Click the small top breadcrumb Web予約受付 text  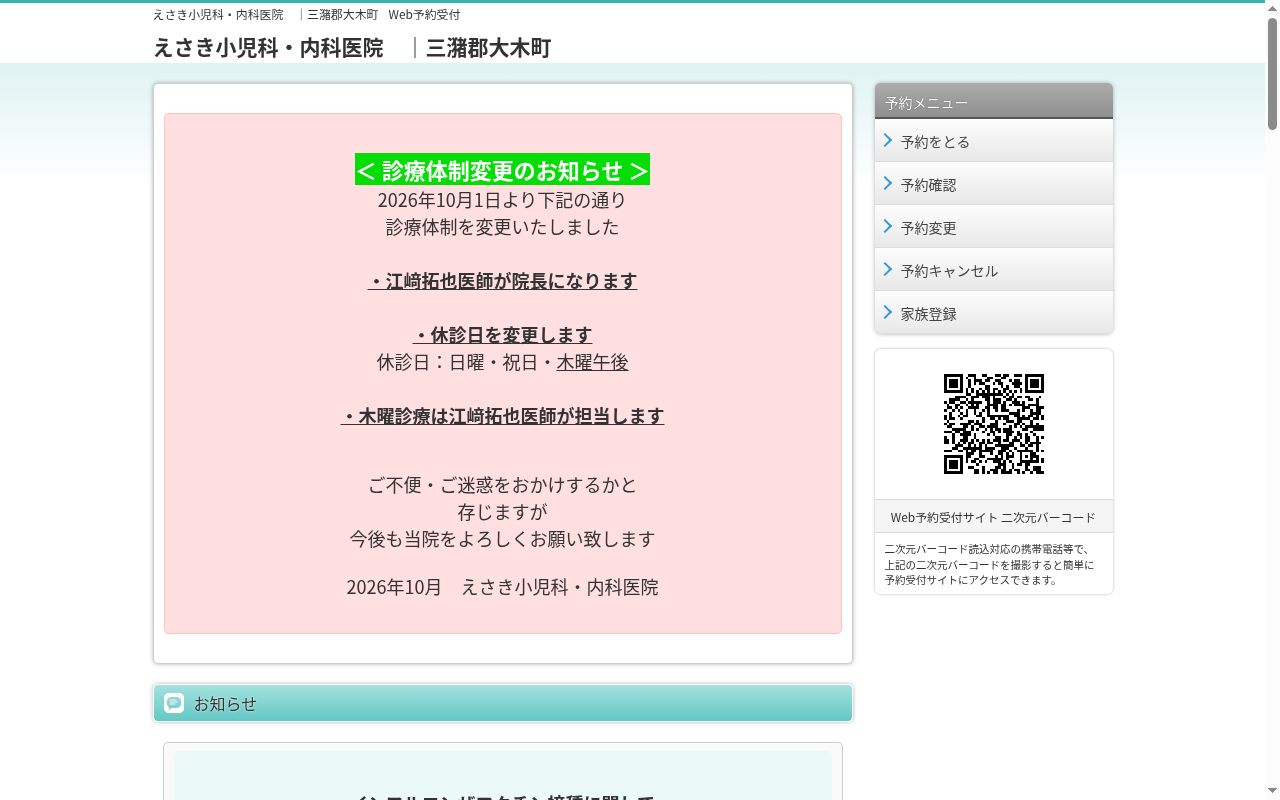[x=424, y=15]
